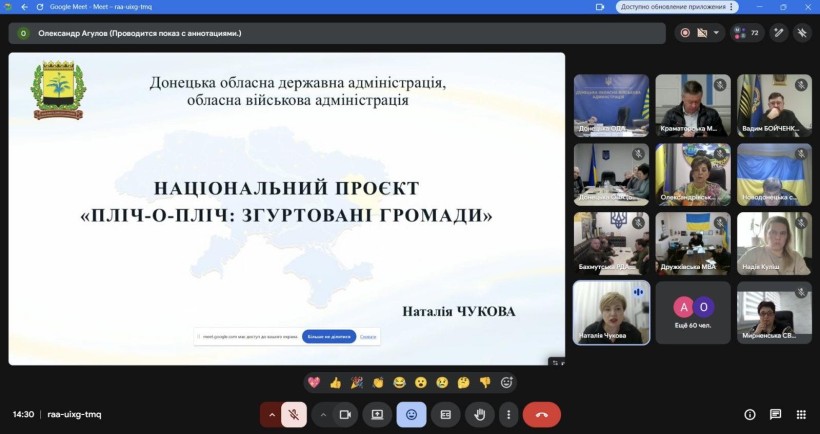Viewport: 820px width, 434px height.
Task: Toggle the crossed-out captions/camera icon in top bar
Action: click(702, 33)
